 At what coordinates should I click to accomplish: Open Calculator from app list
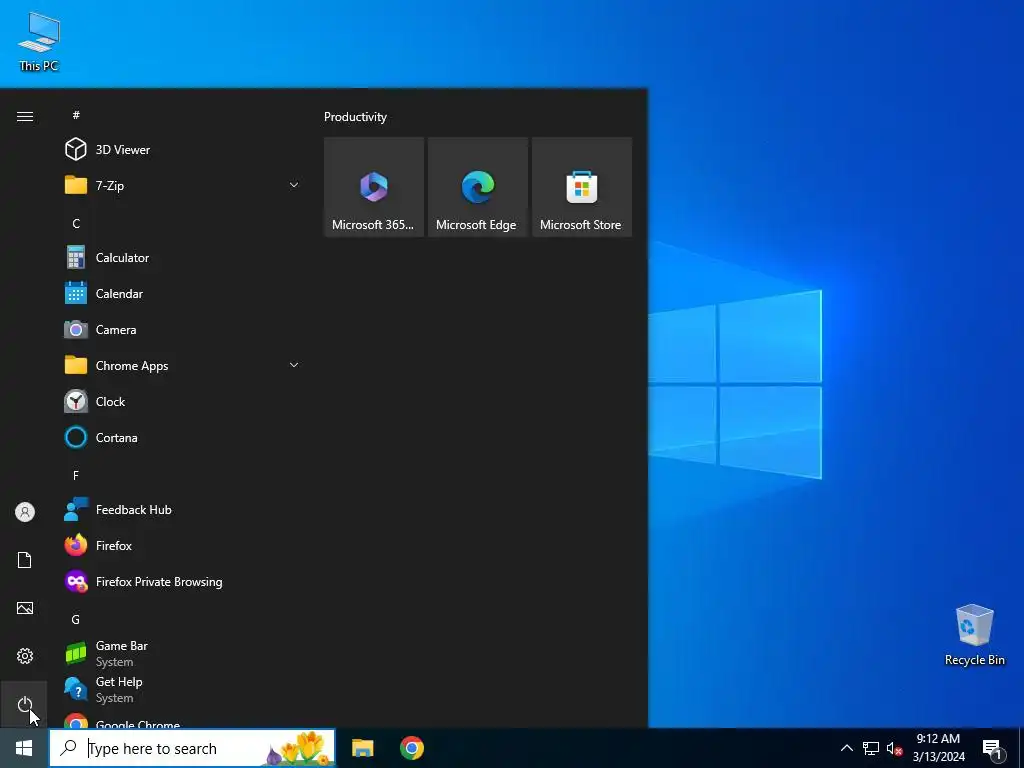tap(184, 257)
